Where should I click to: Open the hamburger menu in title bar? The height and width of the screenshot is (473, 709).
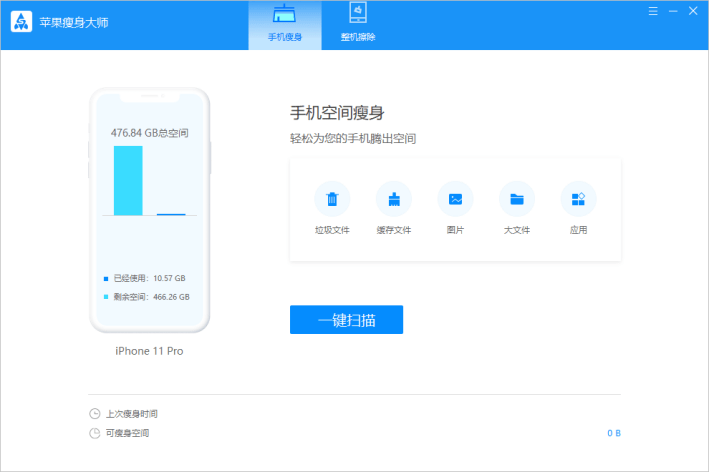[652, 11]
